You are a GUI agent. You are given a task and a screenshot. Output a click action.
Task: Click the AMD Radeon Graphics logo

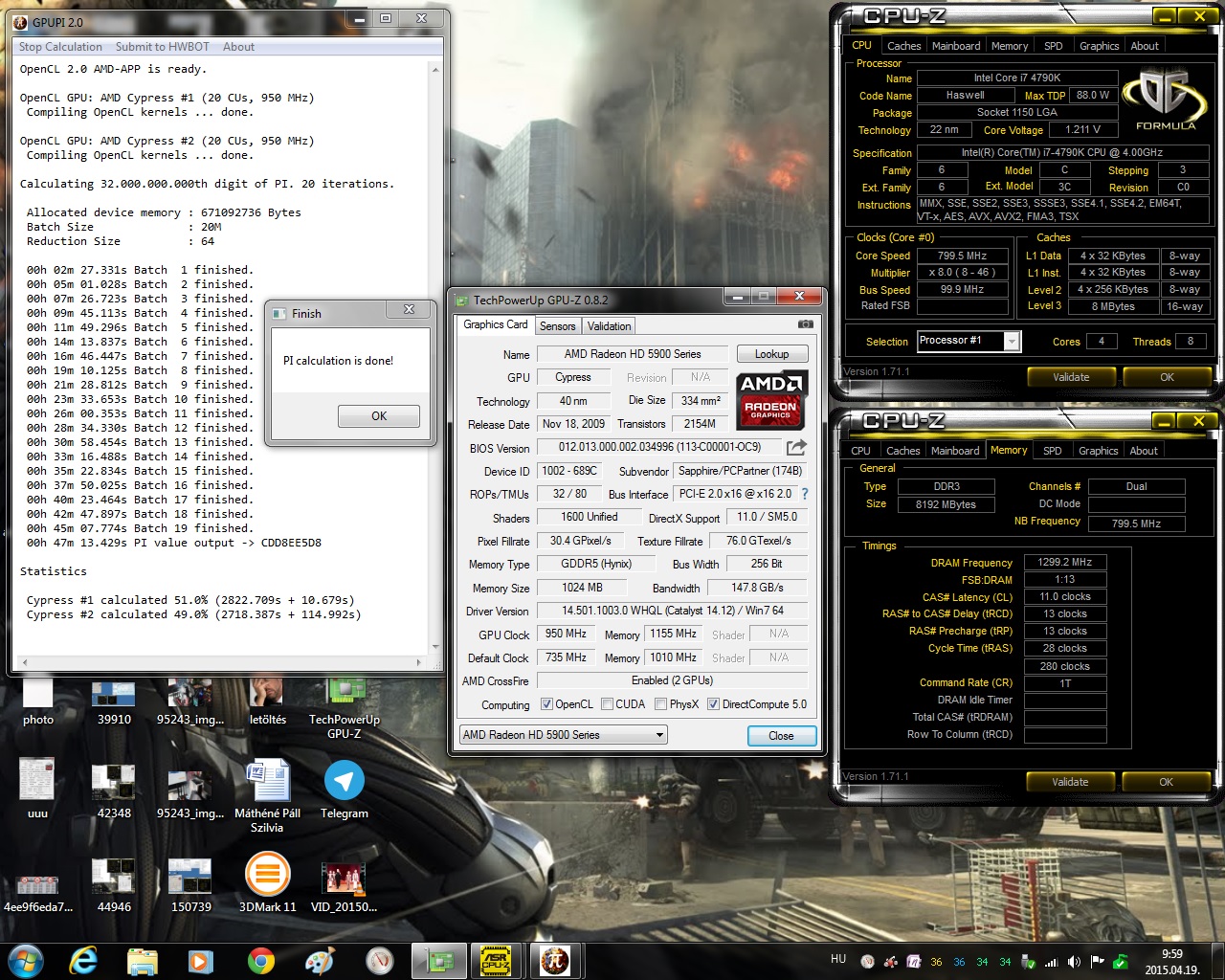(771, 400)
